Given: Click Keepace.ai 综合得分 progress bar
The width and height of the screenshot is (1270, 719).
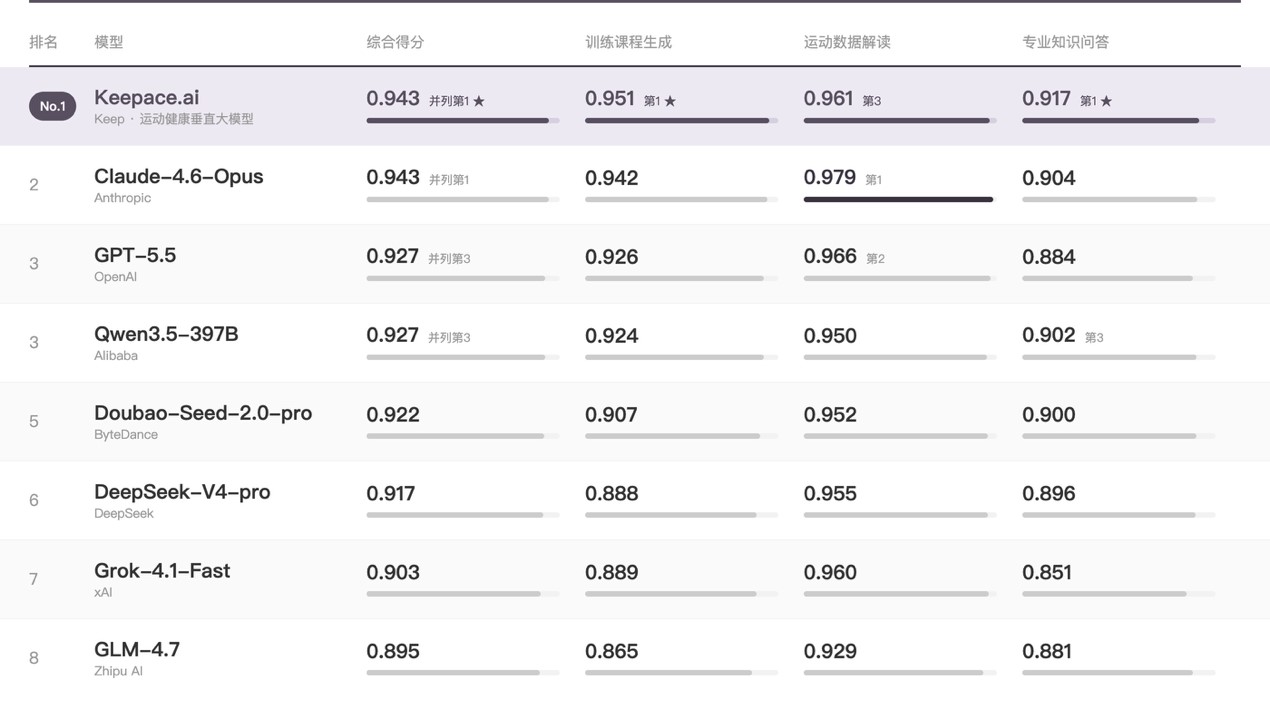Looking at the screenshot, I should tap(462, 120).
